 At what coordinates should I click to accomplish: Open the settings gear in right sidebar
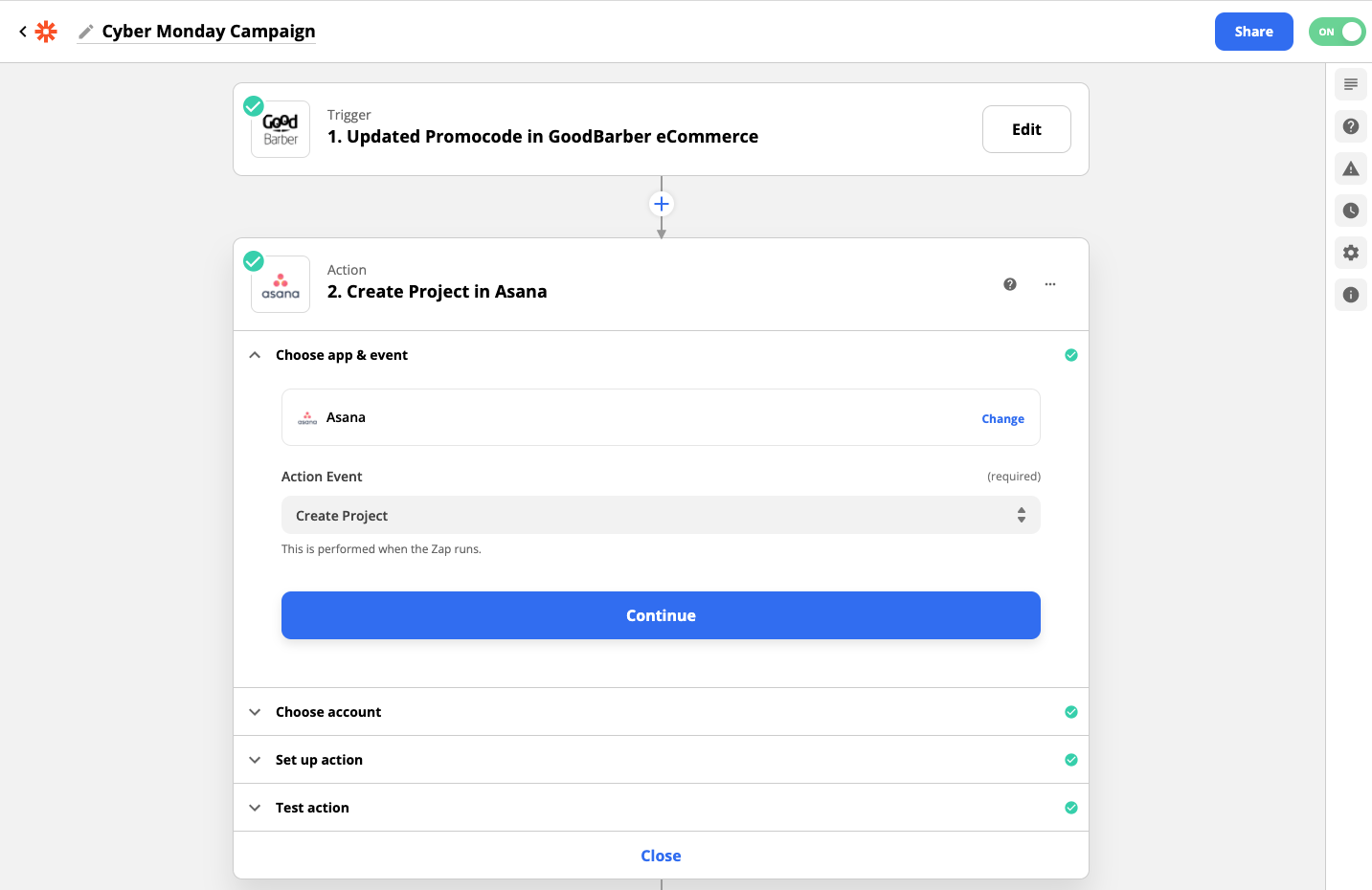1350,253
